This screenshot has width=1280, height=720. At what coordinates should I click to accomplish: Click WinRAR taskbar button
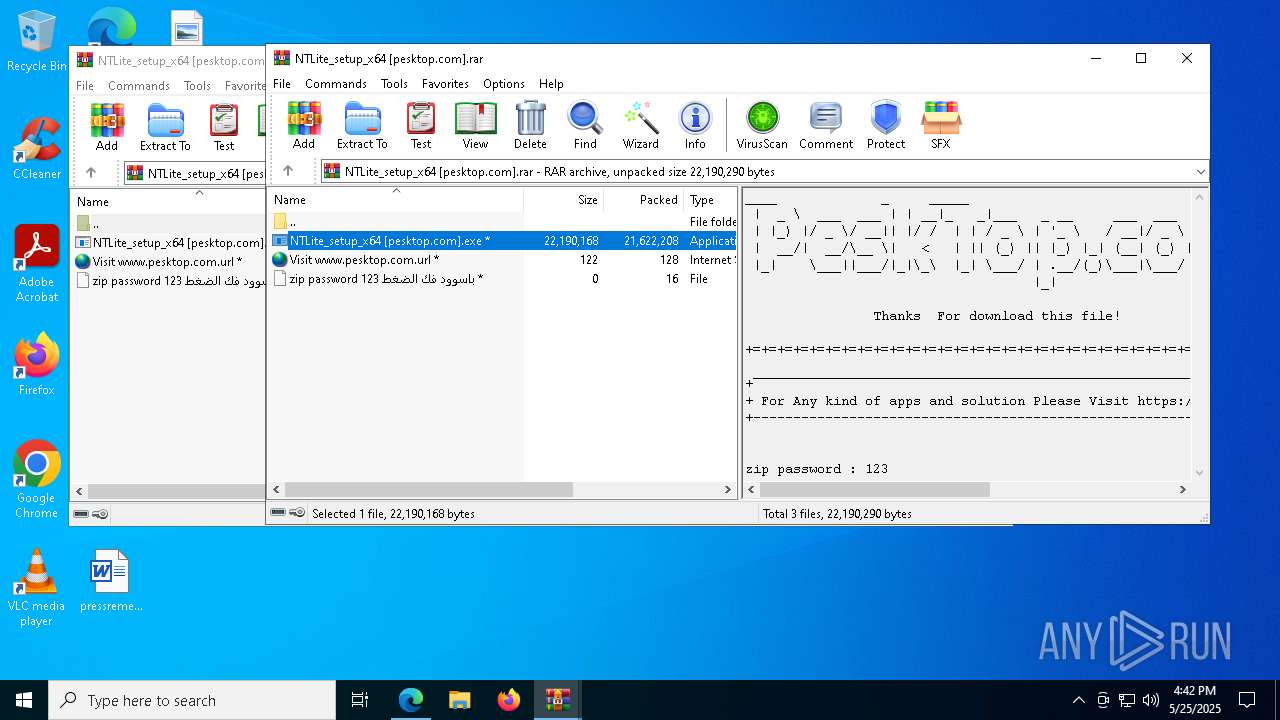(557, 700)
